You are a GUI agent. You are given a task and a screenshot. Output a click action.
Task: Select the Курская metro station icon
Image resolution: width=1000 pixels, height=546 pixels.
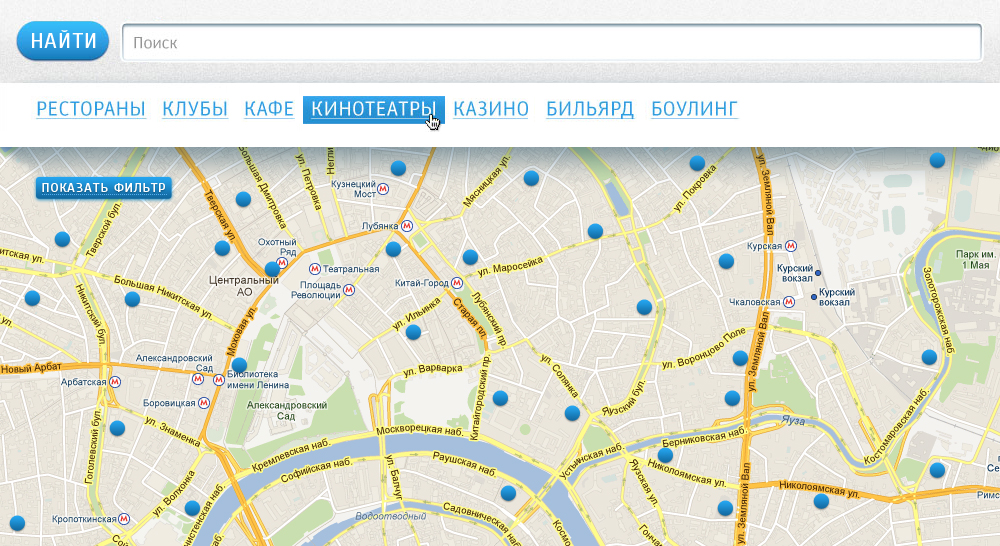pos(791,245)
